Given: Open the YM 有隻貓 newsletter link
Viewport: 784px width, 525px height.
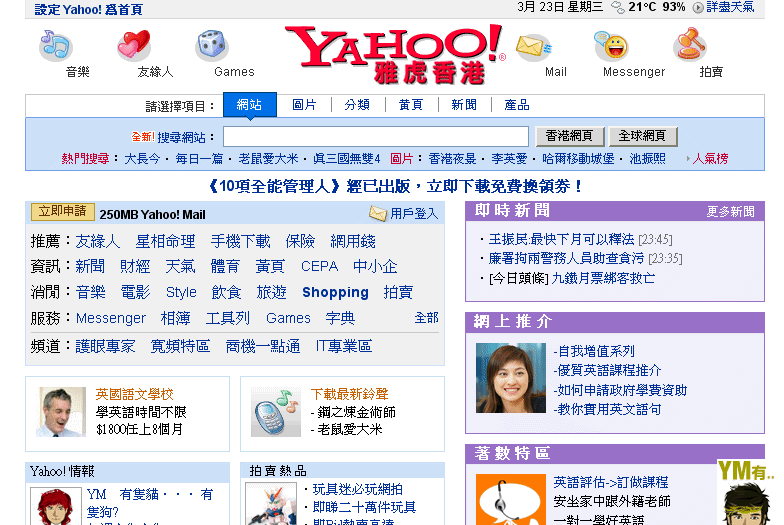Looking at the screenshot, I should pyautogui.click(x=150, y=502).
